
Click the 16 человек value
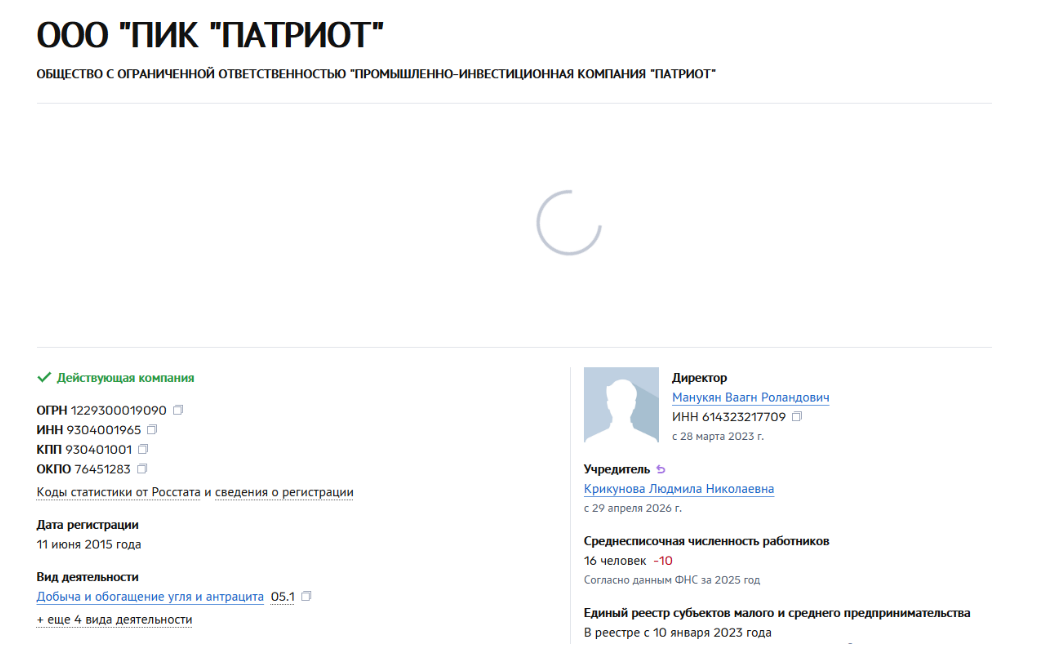click(x=615, y=561)
